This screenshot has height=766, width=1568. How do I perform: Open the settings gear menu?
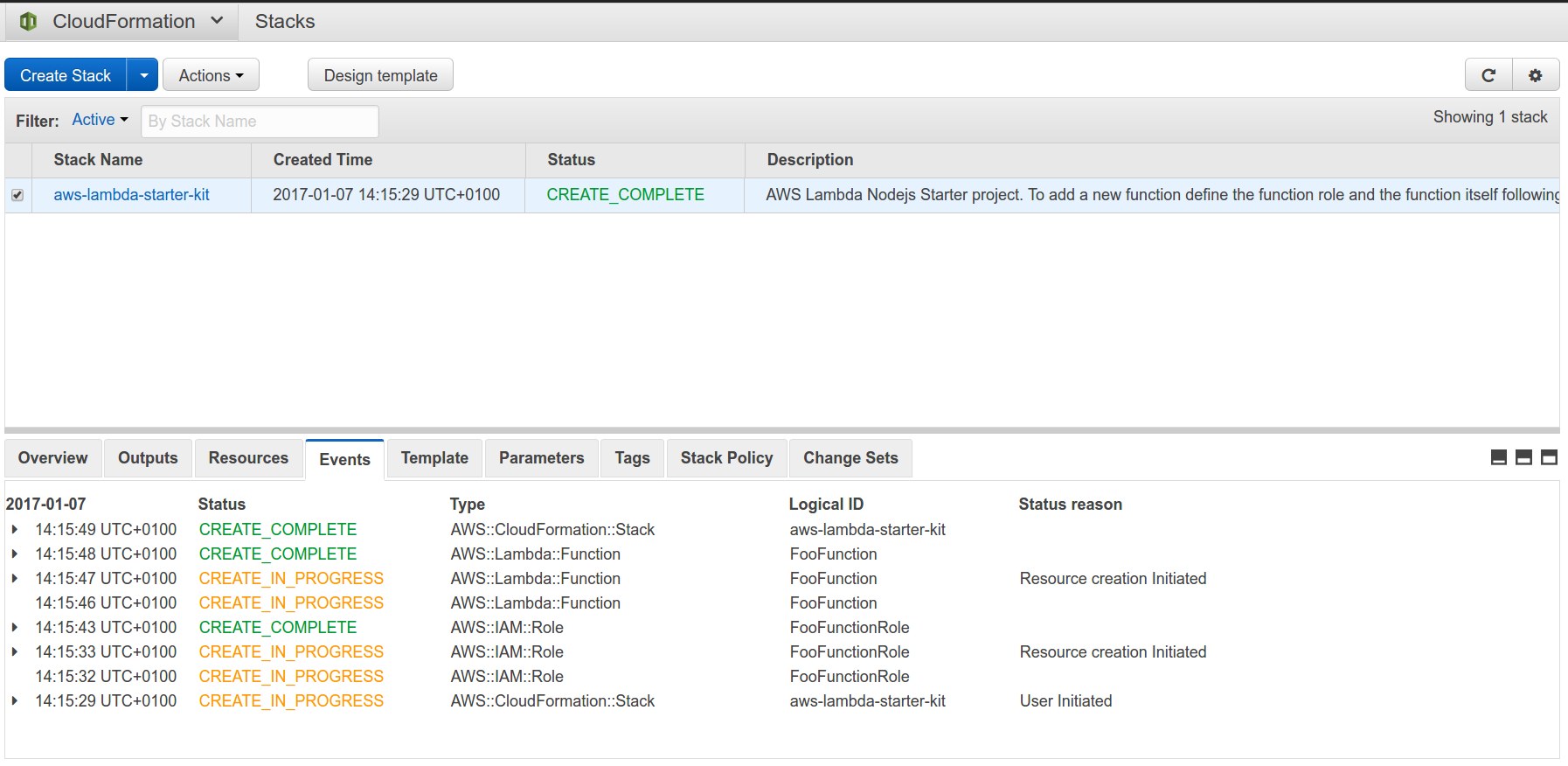point(1536,75)
